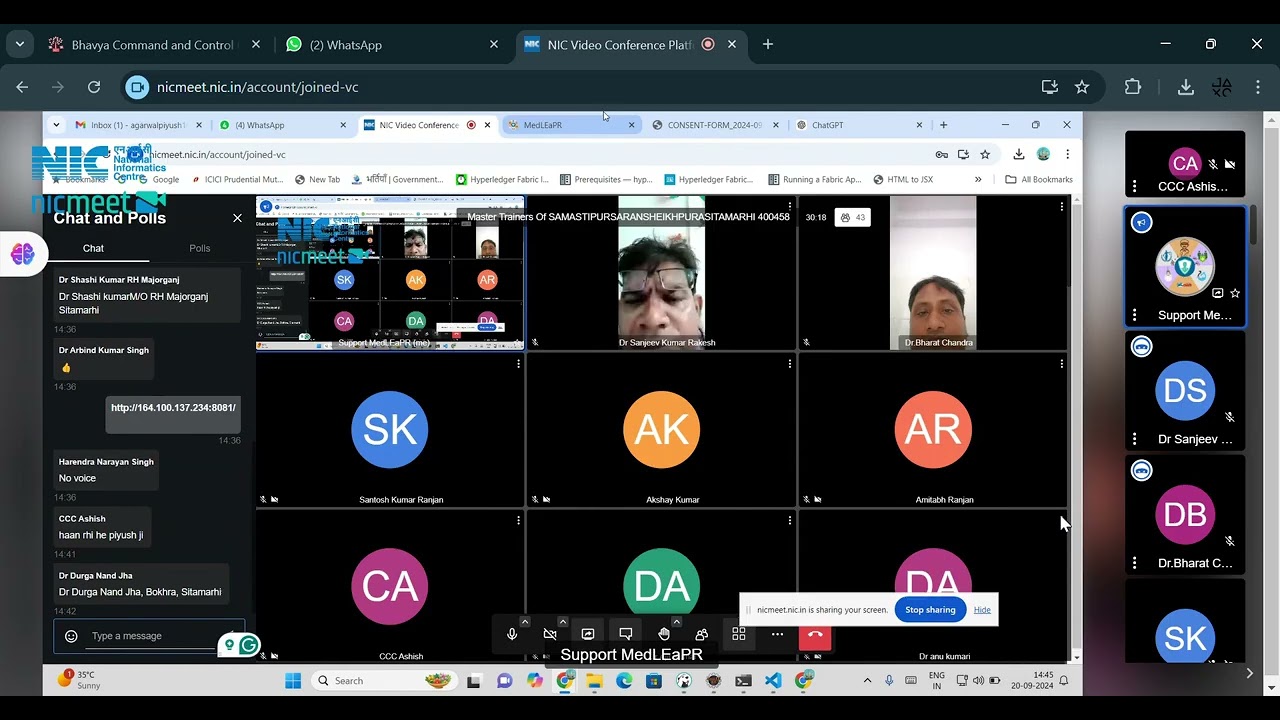Screen dimensions: 1280x720
Task: Open options menu on the Dr.Bharat Chandra tile
Action: point(1061,207)
